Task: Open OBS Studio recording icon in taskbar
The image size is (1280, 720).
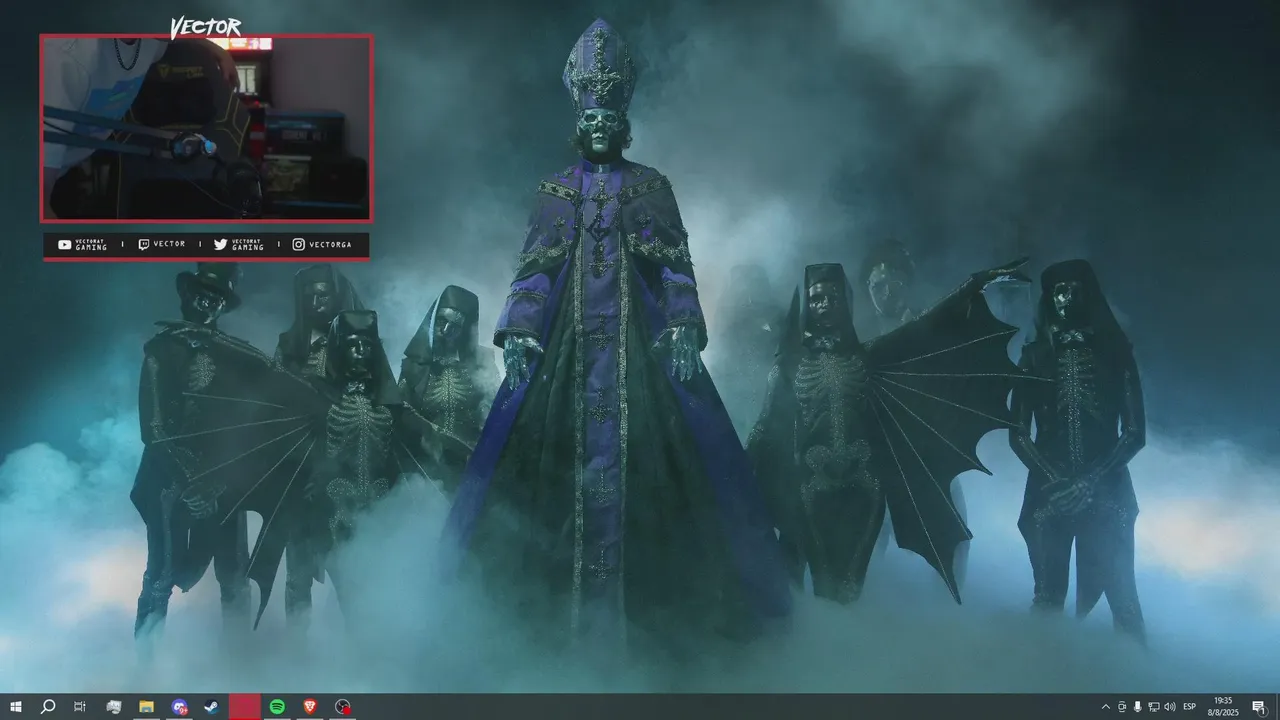Action: pos(343,707)
